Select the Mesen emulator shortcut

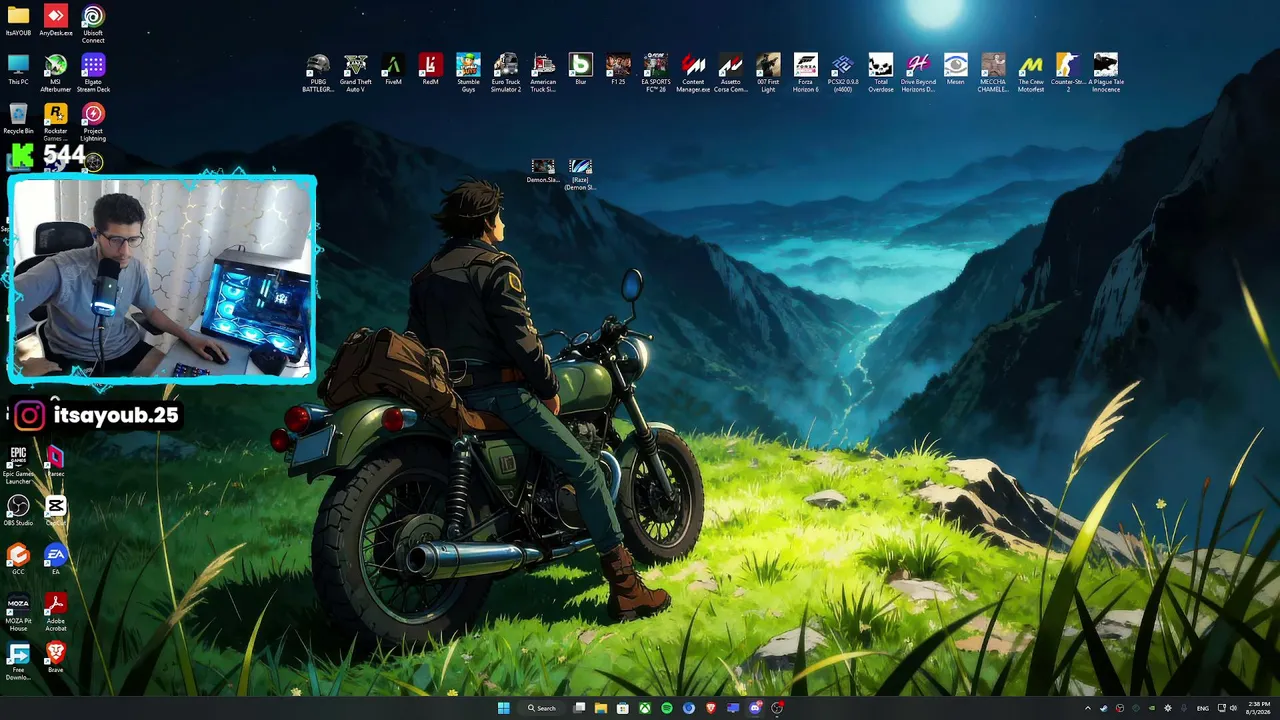click(x=955, y=70)
